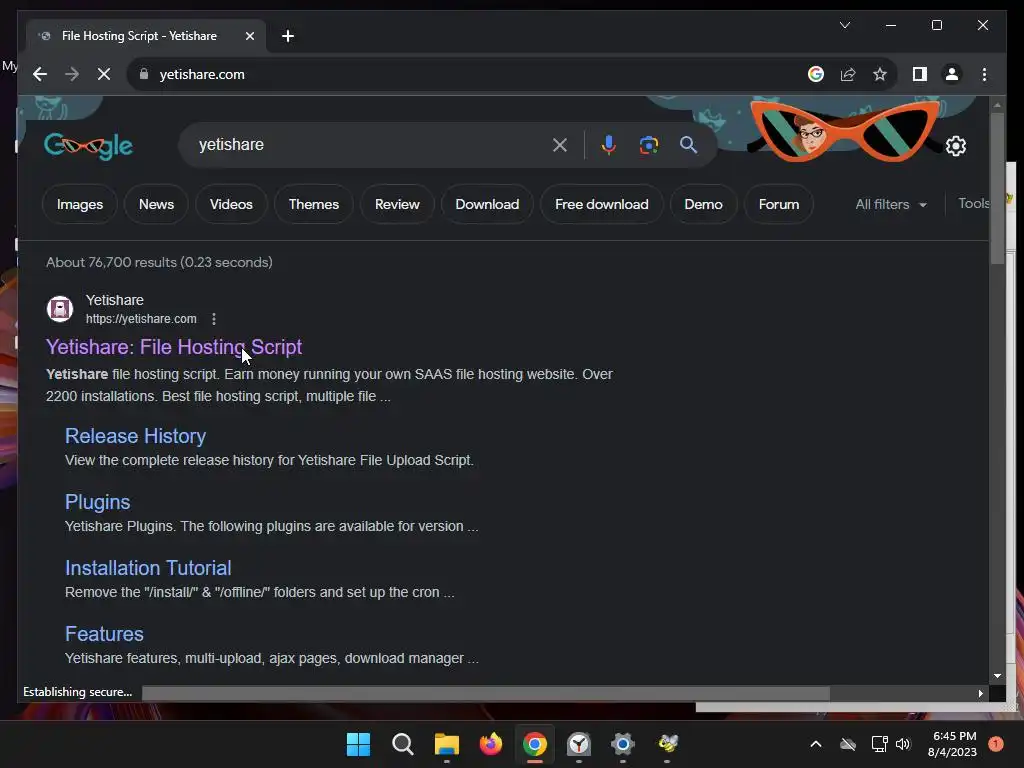Select the Review filter chip
The height and width of the screenshot is (768, 1024).
(x=397, y=204)
